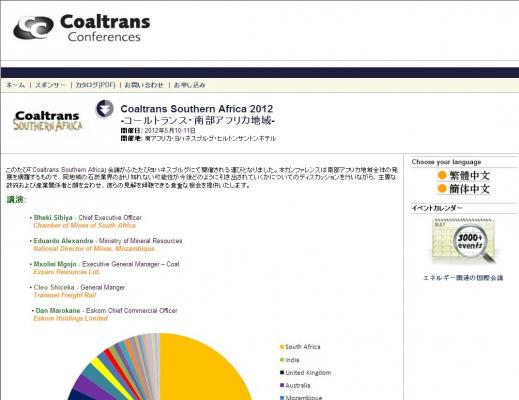
Task: Click National Director of Mines, Mozambique text
Action: point(94,249)
